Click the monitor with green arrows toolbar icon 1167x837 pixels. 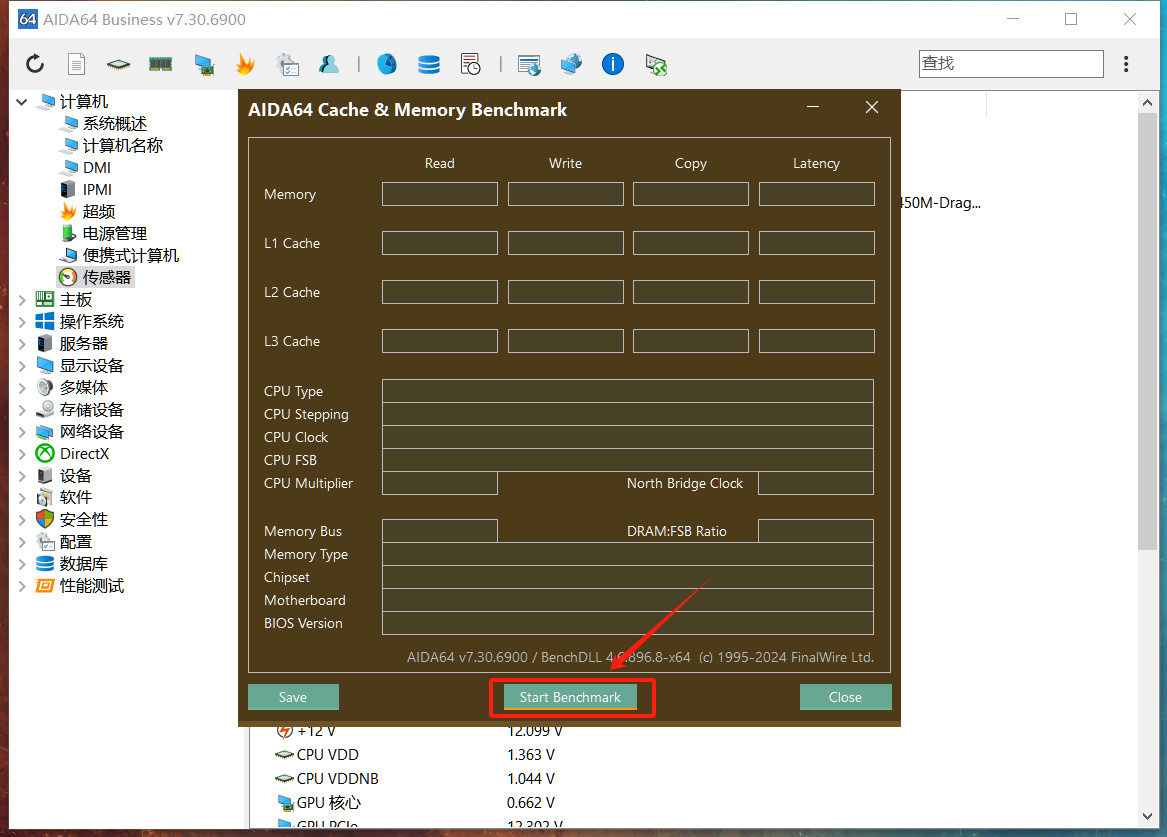tap(656, 65)
